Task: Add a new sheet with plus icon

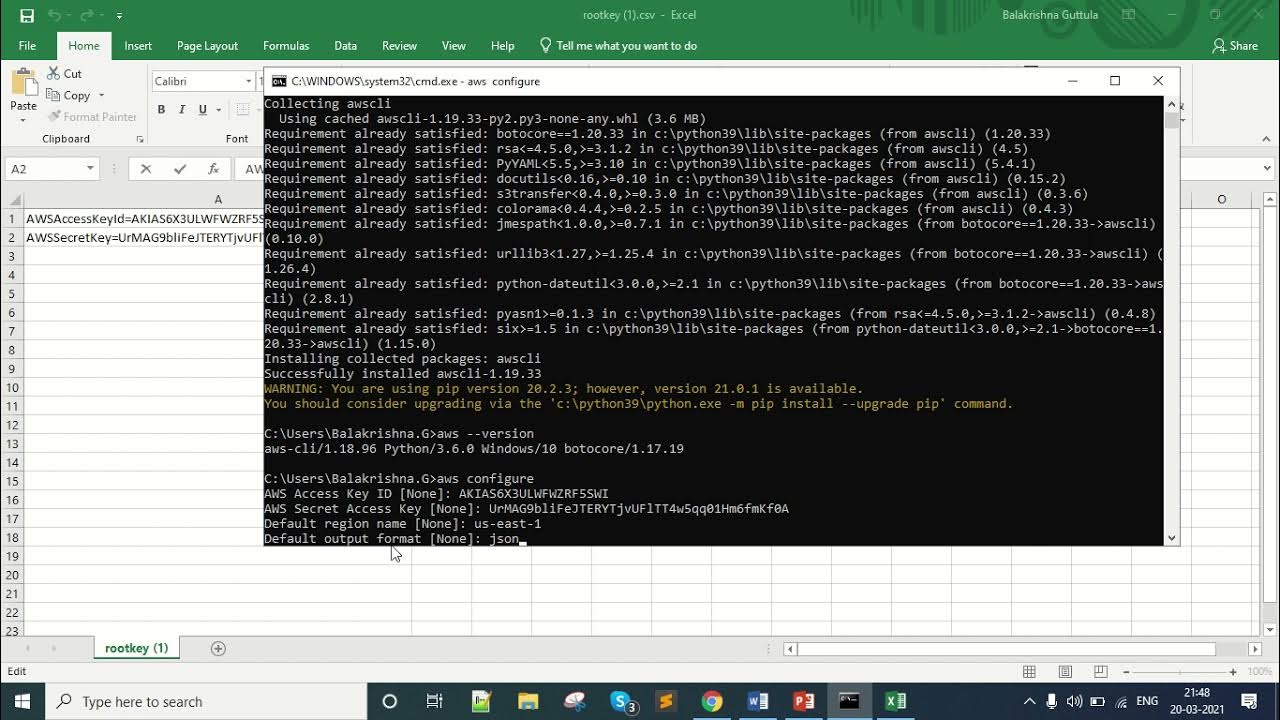Action: click(218, 648)
